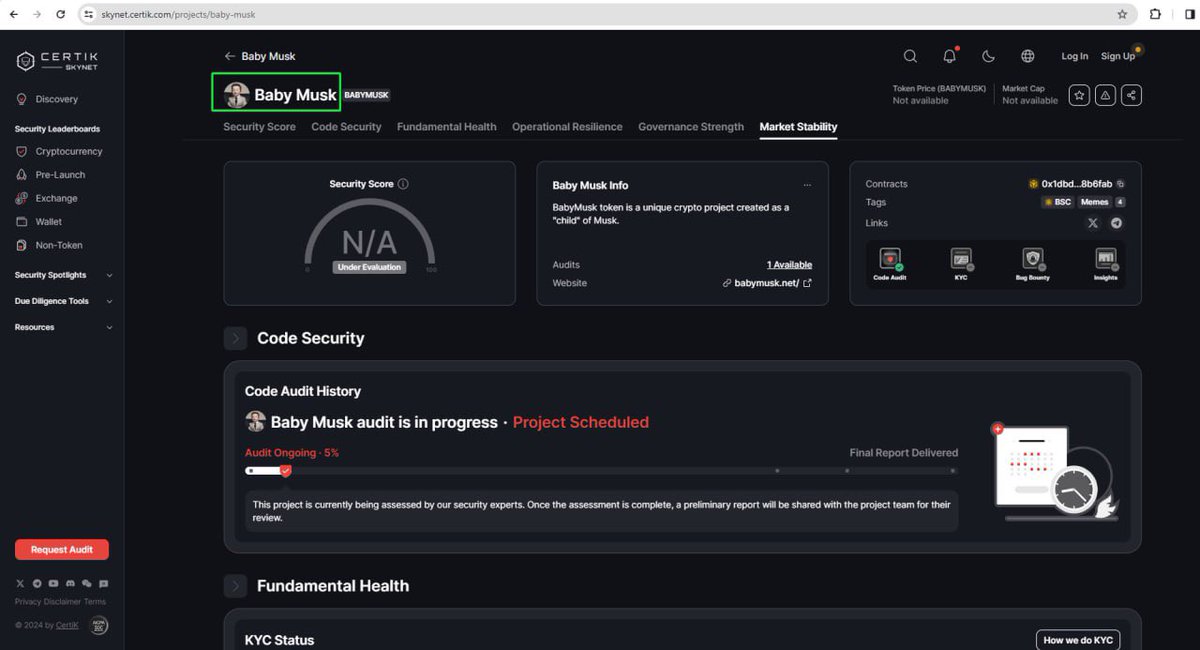
Task: Switch to Security Score tab
Action: coord(259,127)
